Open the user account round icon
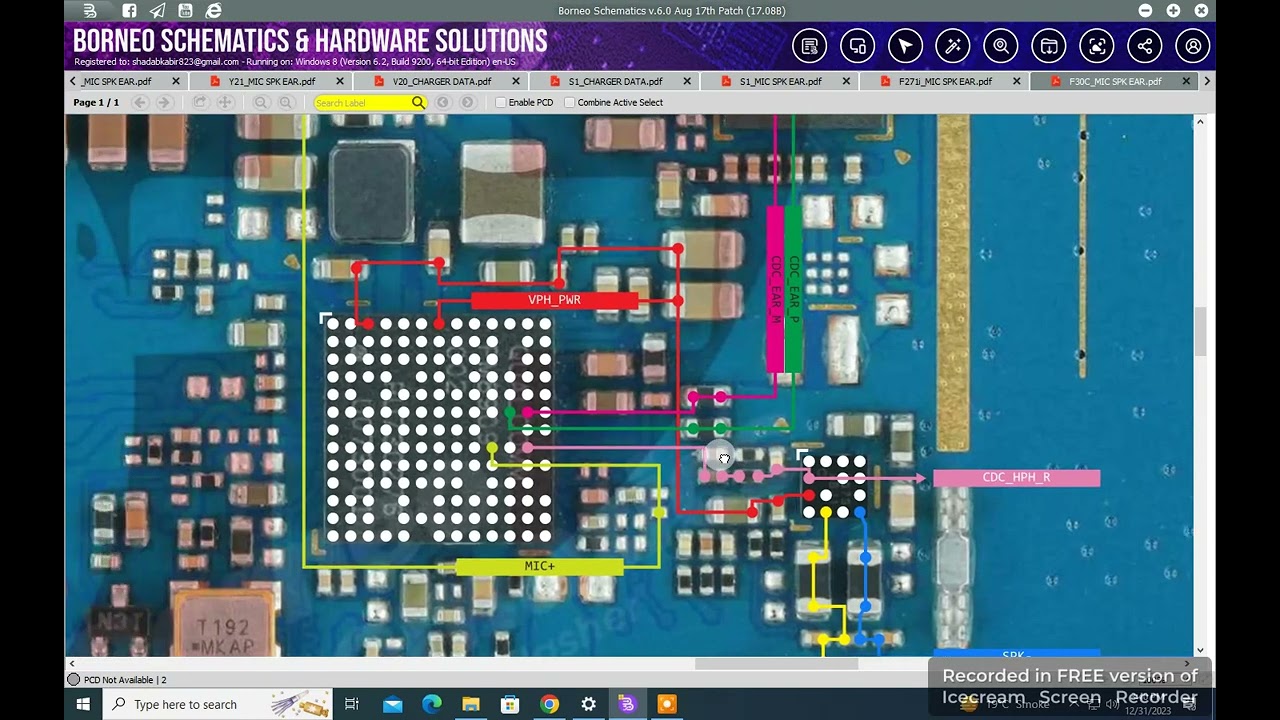 [x=1193, y=46]
